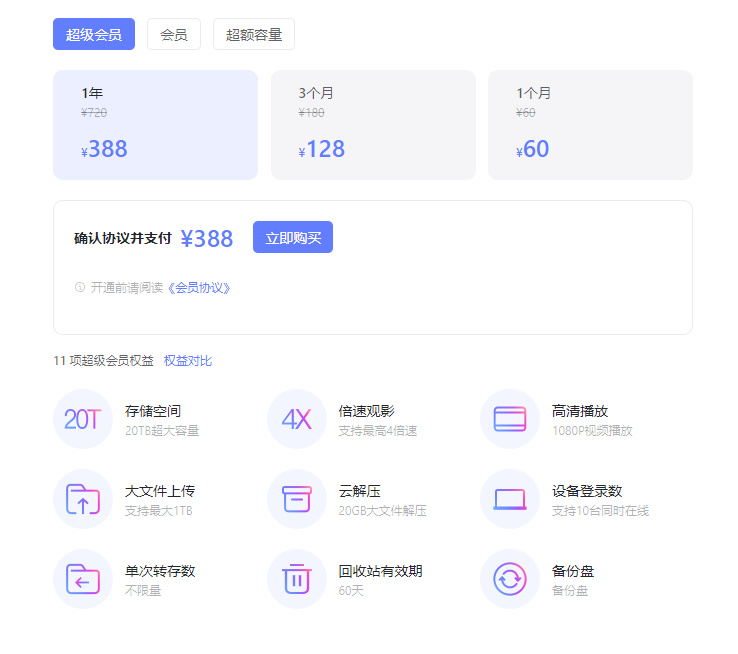738x654 pixels.
Task: Click the backup disk (备份盘) sync icon
Action: pyautogui.click(x=510, y=579)
